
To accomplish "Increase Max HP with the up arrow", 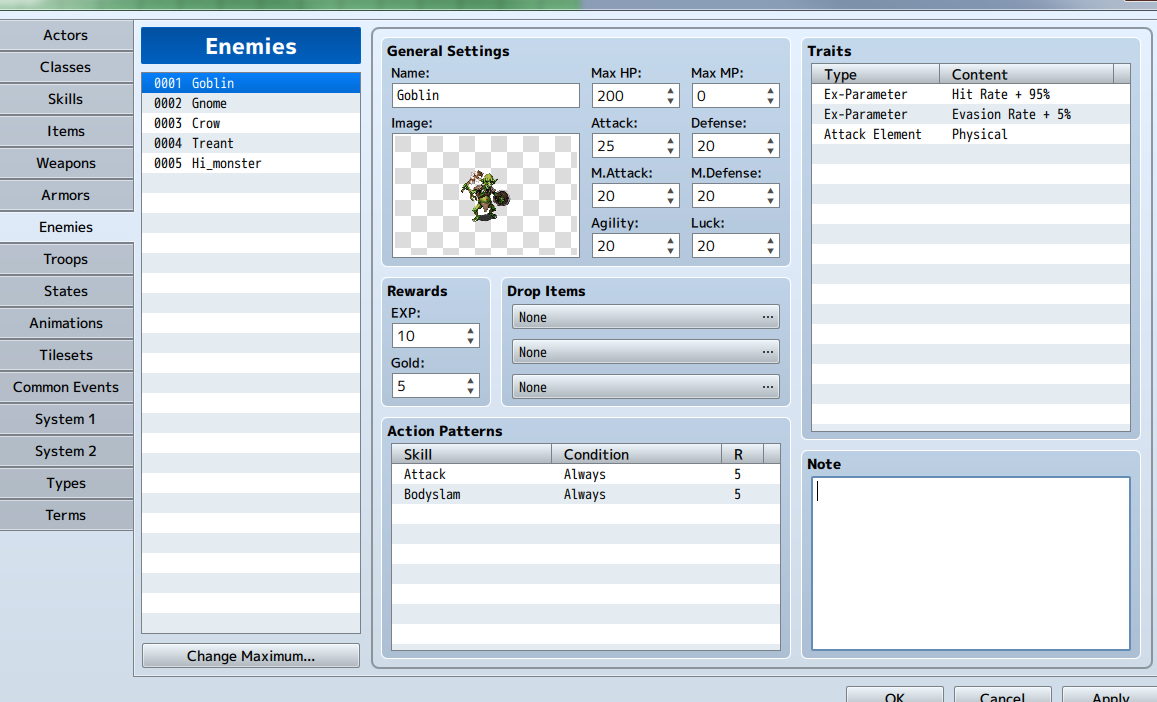I will 668,90.
